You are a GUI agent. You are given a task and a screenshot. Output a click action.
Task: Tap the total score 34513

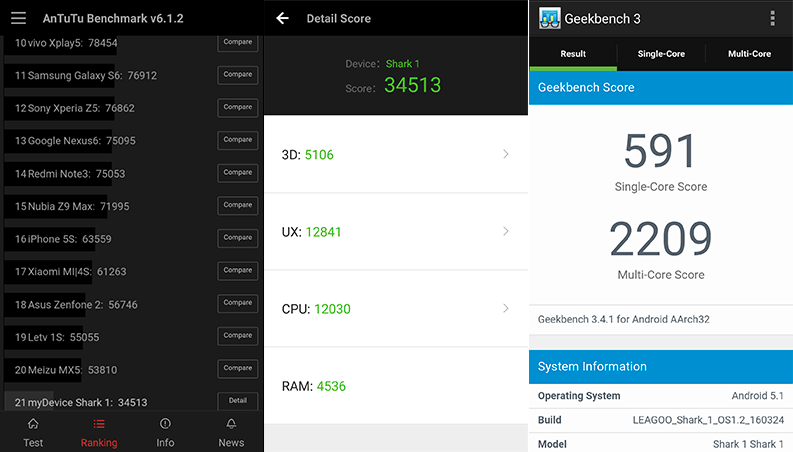point(413,85)
